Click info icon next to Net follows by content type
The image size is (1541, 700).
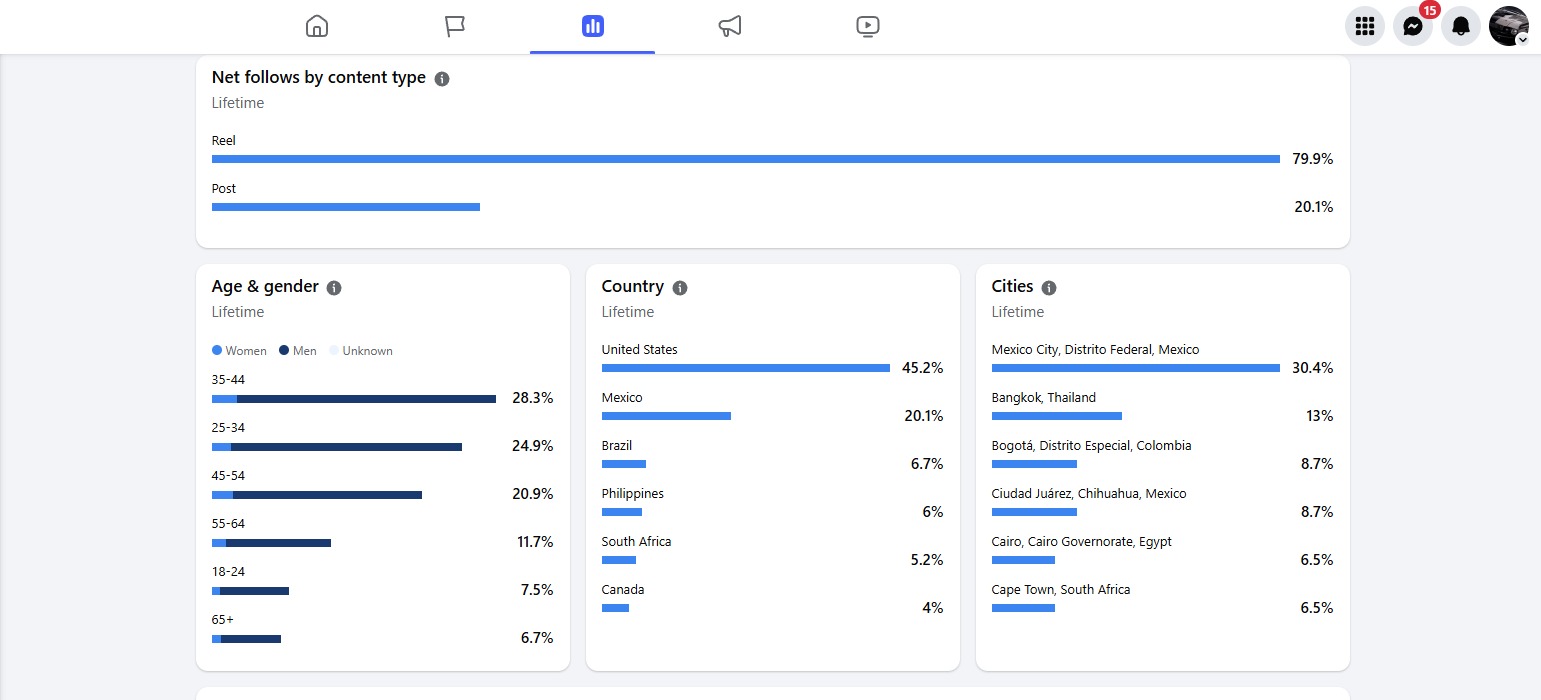click(442, 79)
